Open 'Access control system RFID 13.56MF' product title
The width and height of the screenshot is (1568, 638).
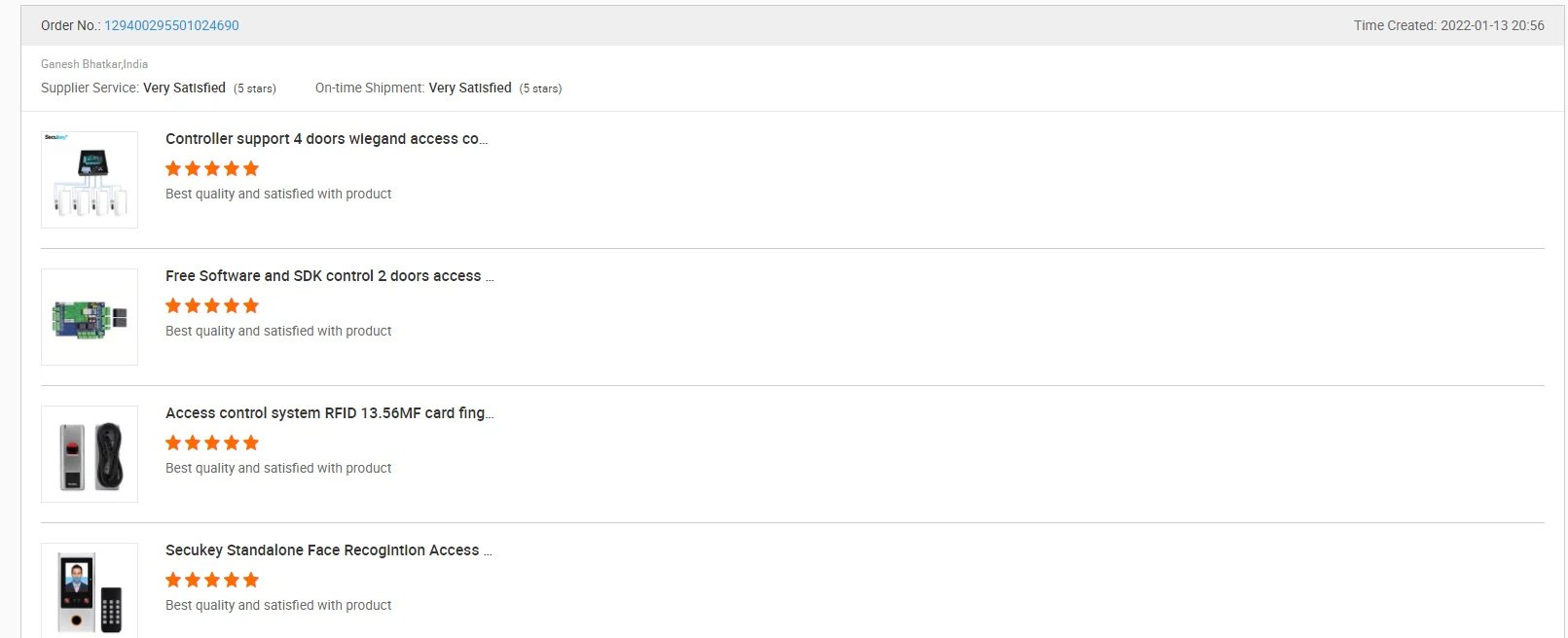[329, 413]
